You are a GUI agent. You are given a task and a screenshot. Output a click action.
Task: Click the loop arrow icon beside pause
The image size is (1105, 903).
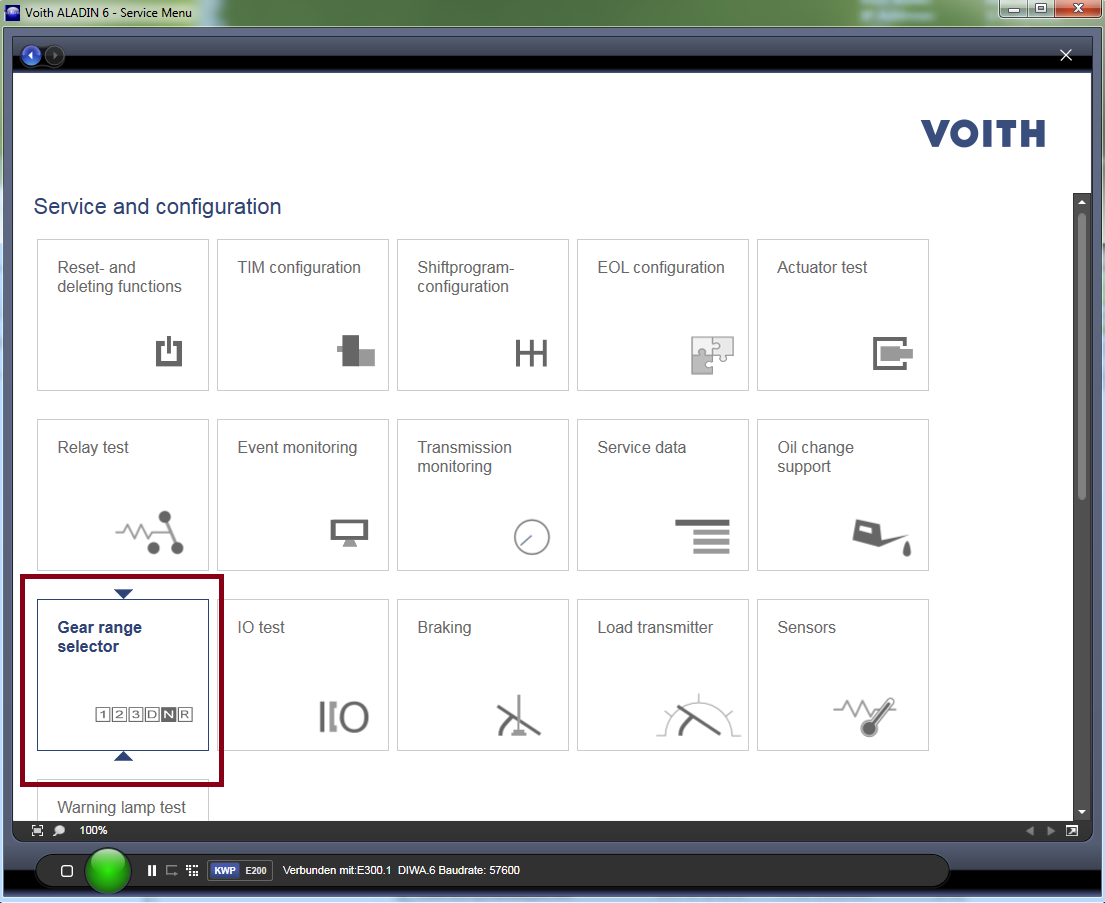(171, 871)
